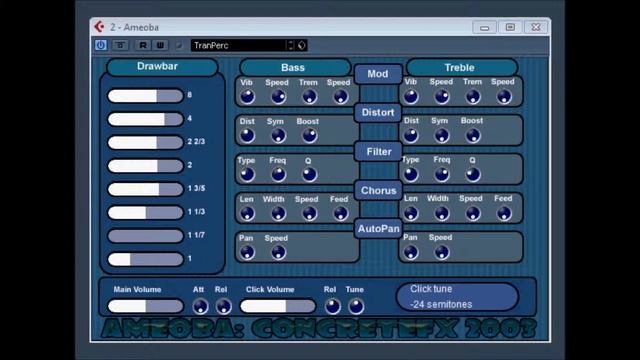Click the Click Volume slider
The width and height of the screenshot is (640, 360).
tap(278, 306)
